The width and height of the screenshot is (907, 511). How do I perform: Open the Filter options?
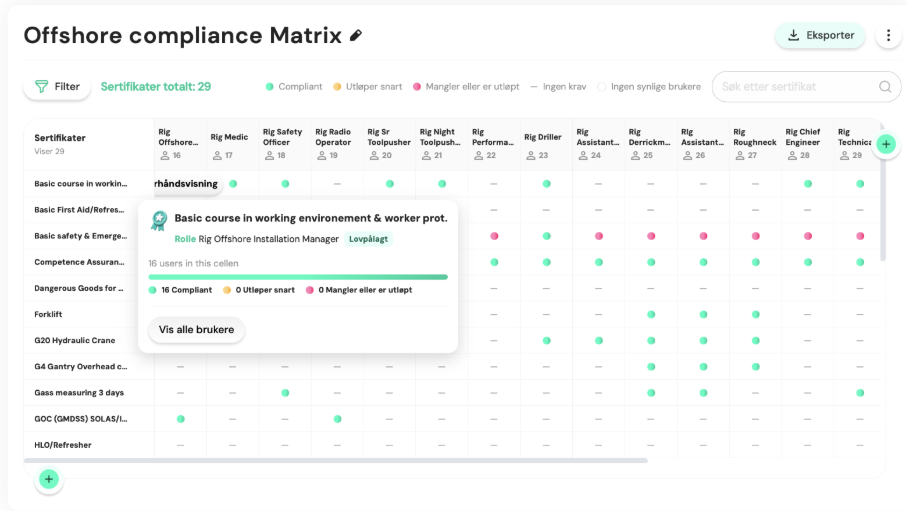[x=57, y=87]
